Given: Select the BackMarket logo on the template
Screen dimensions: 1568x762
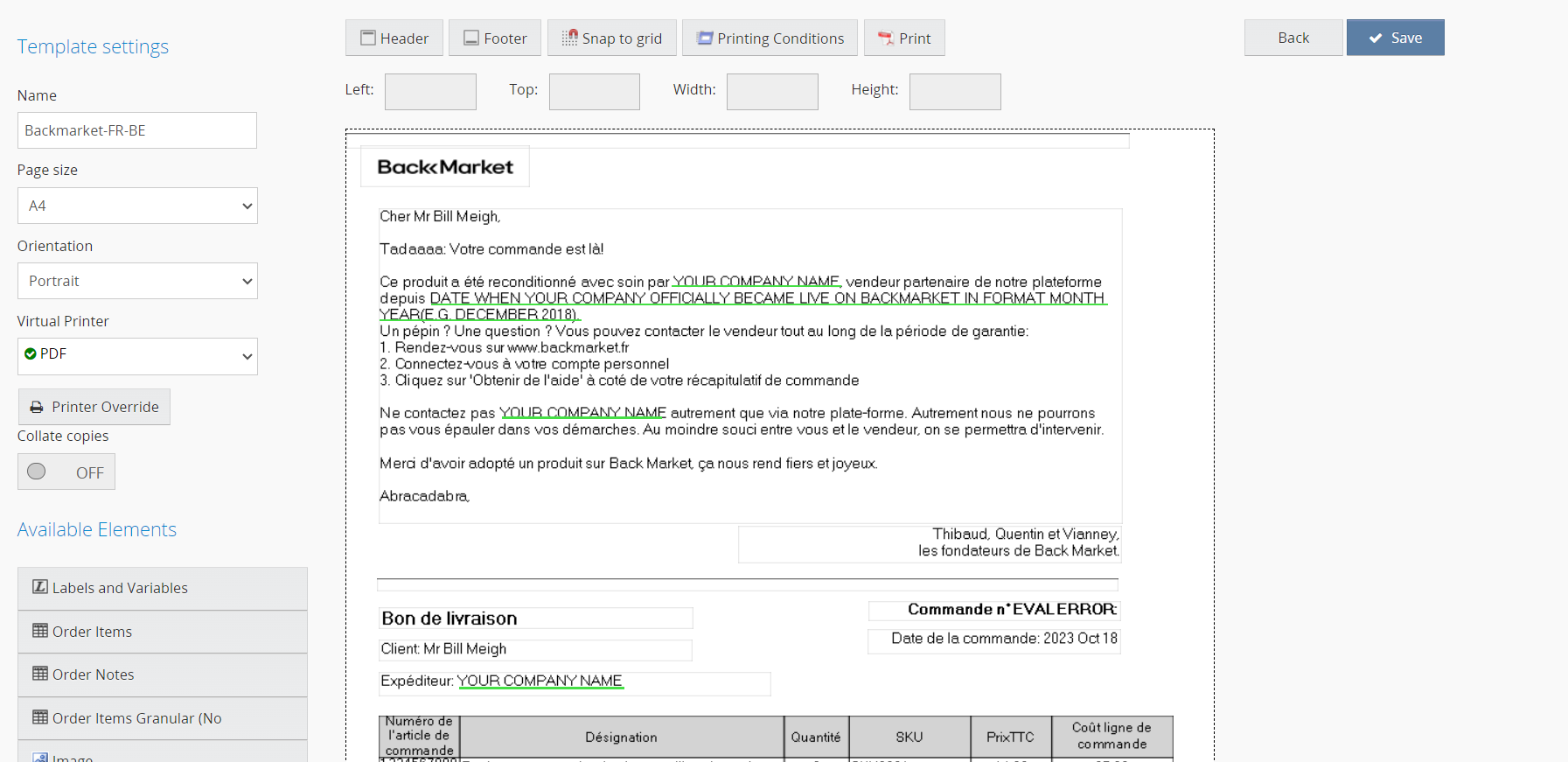Looking at the screenshot, I should [x=445, y=166].
